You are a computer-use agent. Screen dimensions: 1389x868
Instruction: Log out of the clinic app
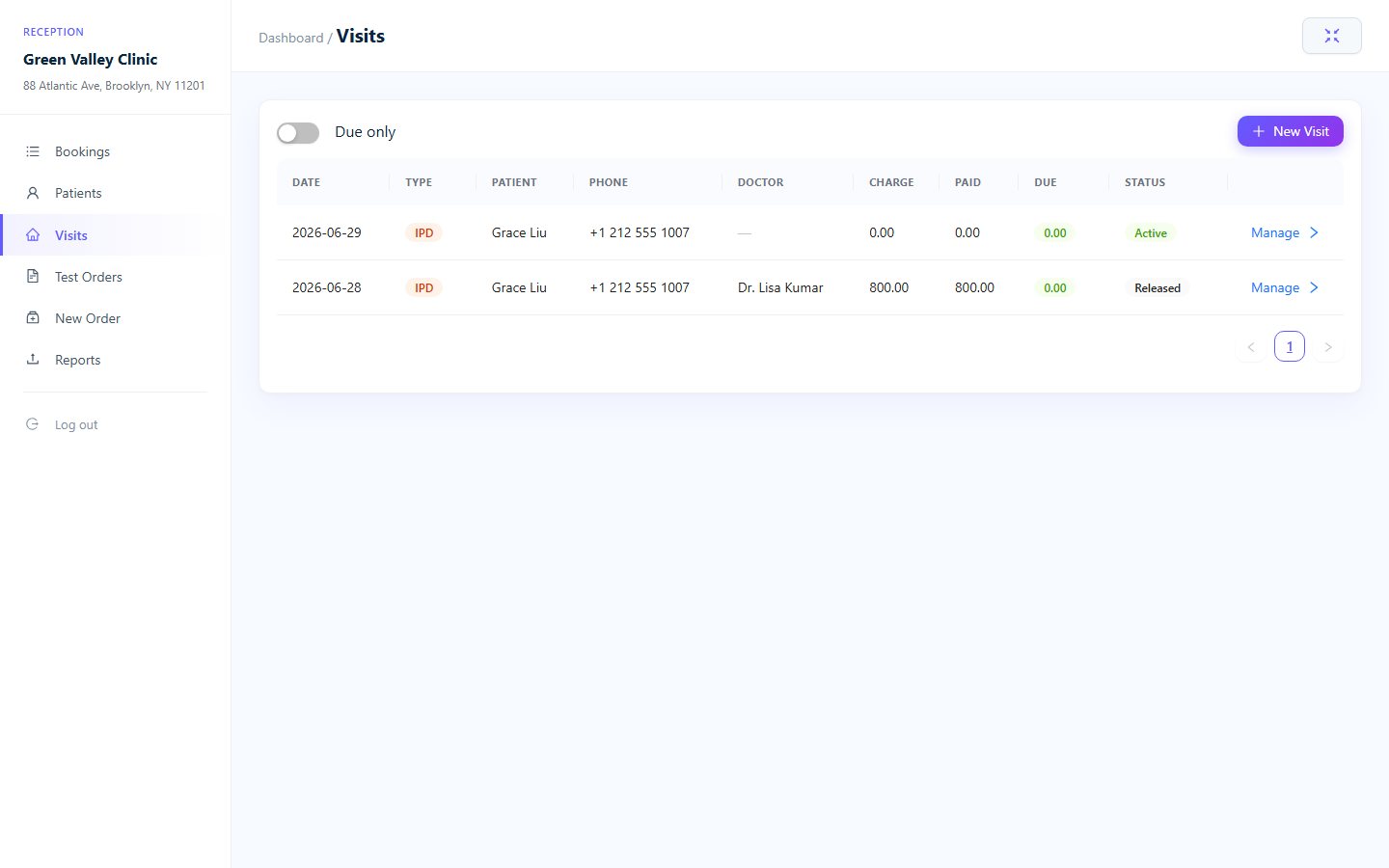(x=116, y=424)
